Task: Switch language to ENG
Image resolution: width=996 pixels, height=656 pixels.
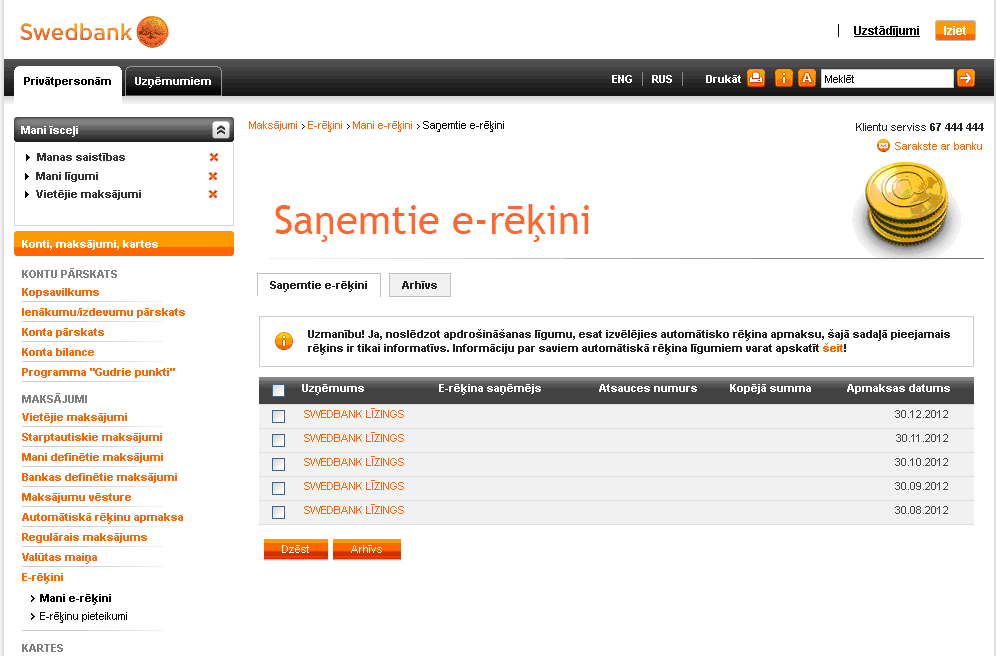Action: coord(622,79)
